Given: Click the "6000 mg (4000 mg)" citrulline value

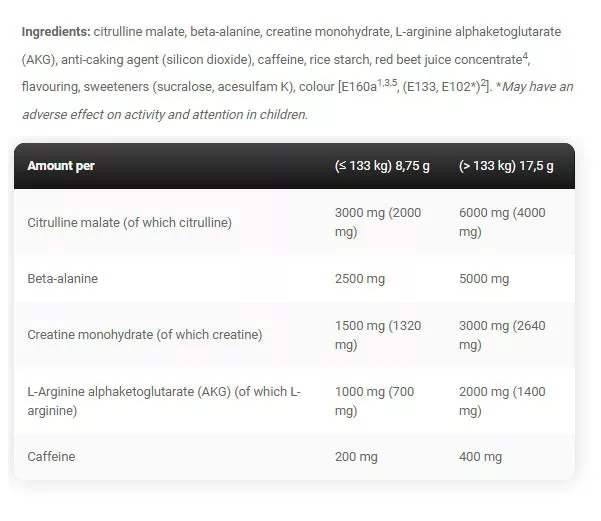Looking at the screenshot, I should pos(503,222).
